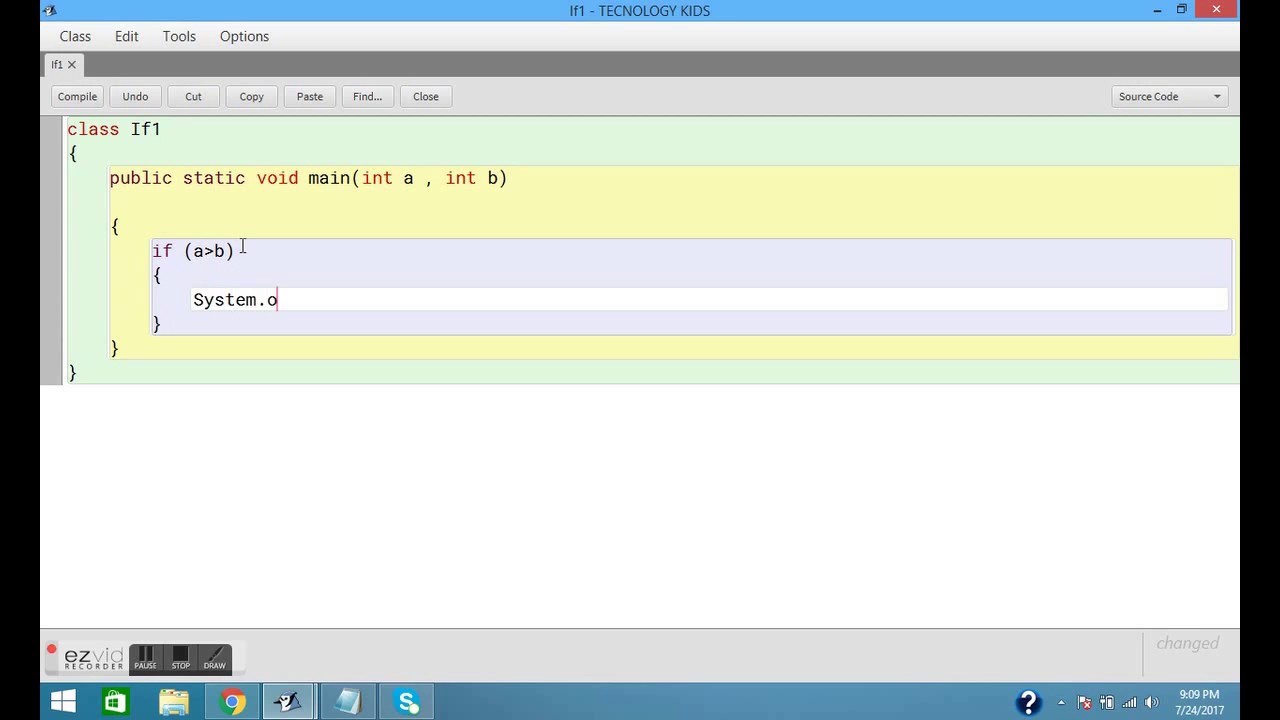
Task: Click the Compile button
Action: pyautogui.click(x=77, y=96)
